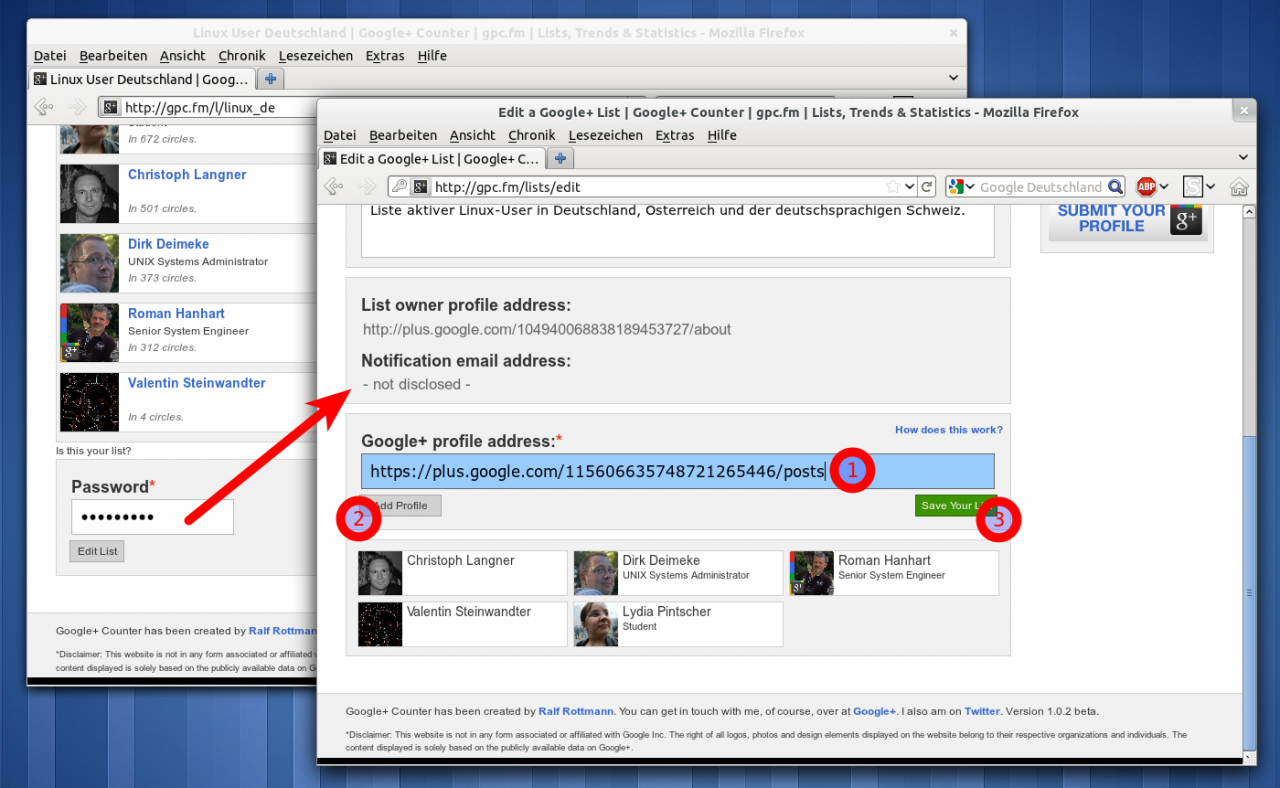Image resolution: width=1280 pixels, height=788 pixels.
Task: Click the Adblock Plus ABP icon
Action: coord(1146,187)
